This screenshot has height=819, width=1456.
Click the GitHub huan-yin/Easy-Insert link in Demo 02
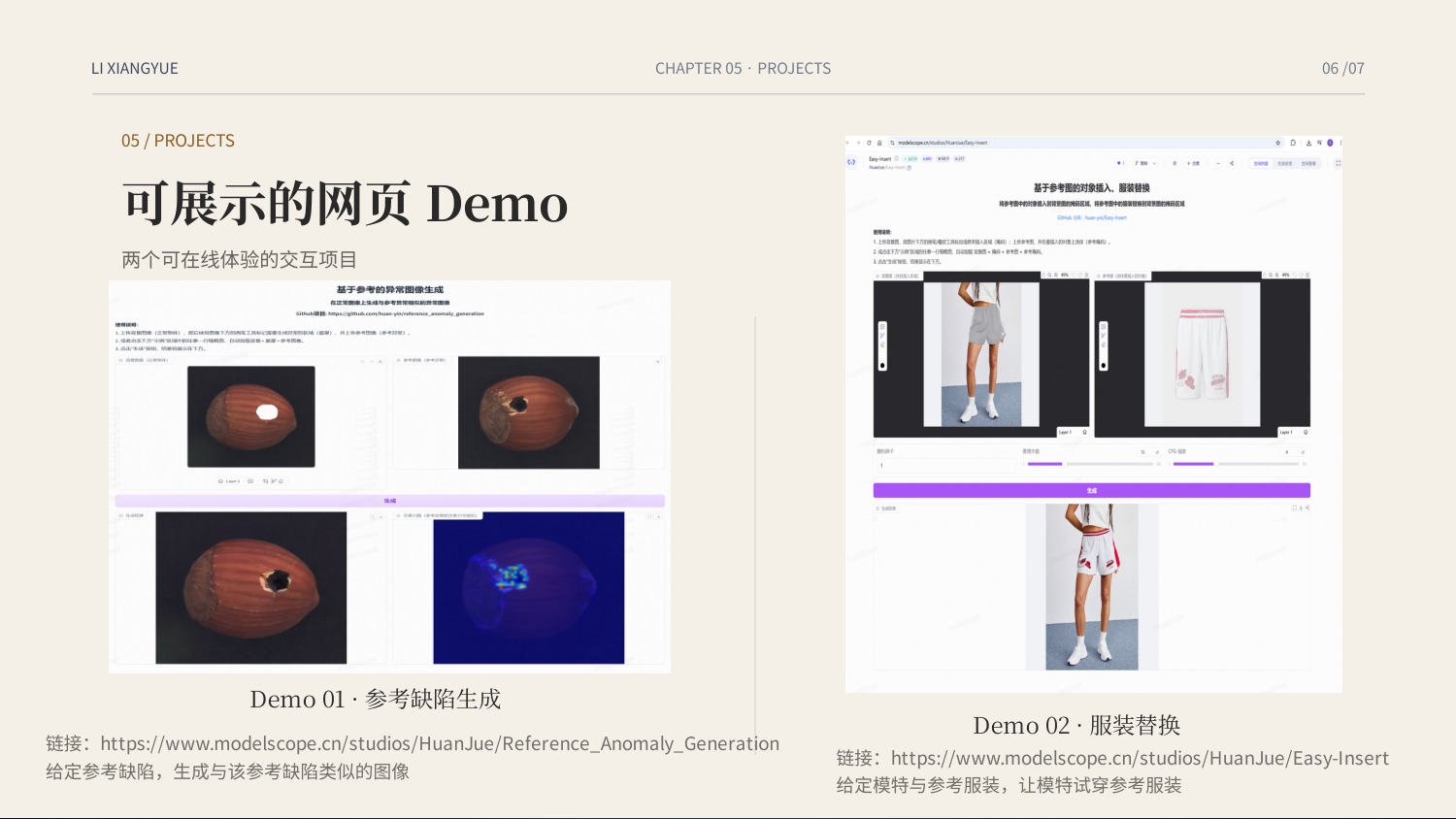[1092, 217]
